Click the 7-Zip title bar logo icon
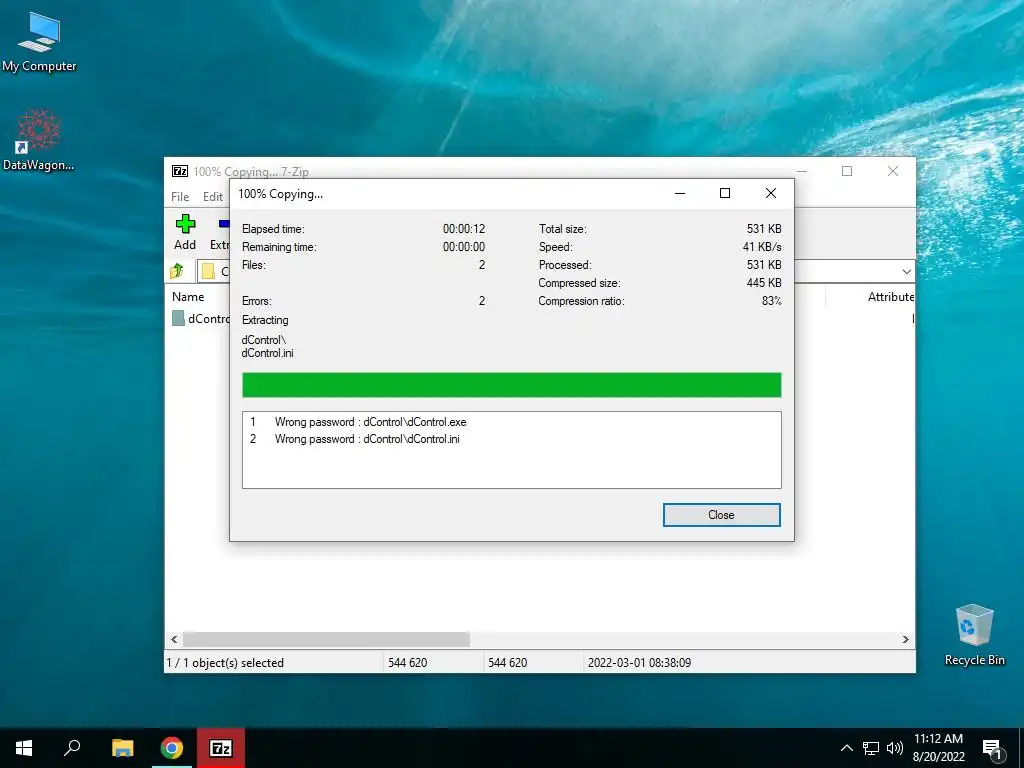 [180, 171]
